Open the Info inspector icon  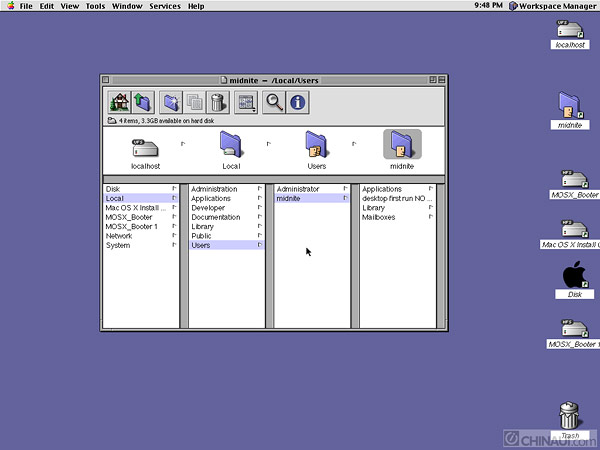[x=298, y=101]
